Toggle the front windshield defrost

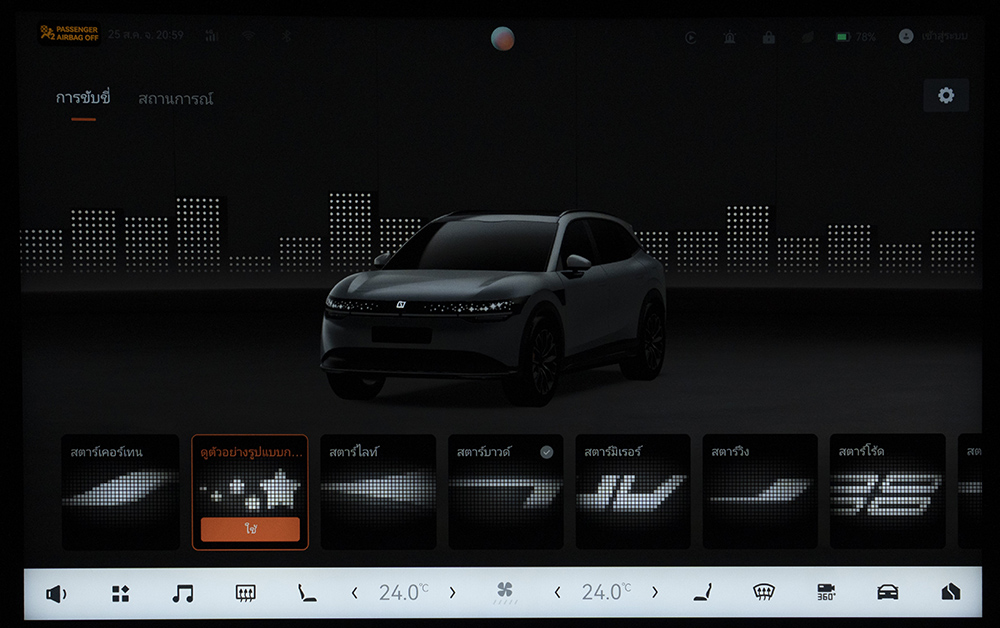(764, 592)
